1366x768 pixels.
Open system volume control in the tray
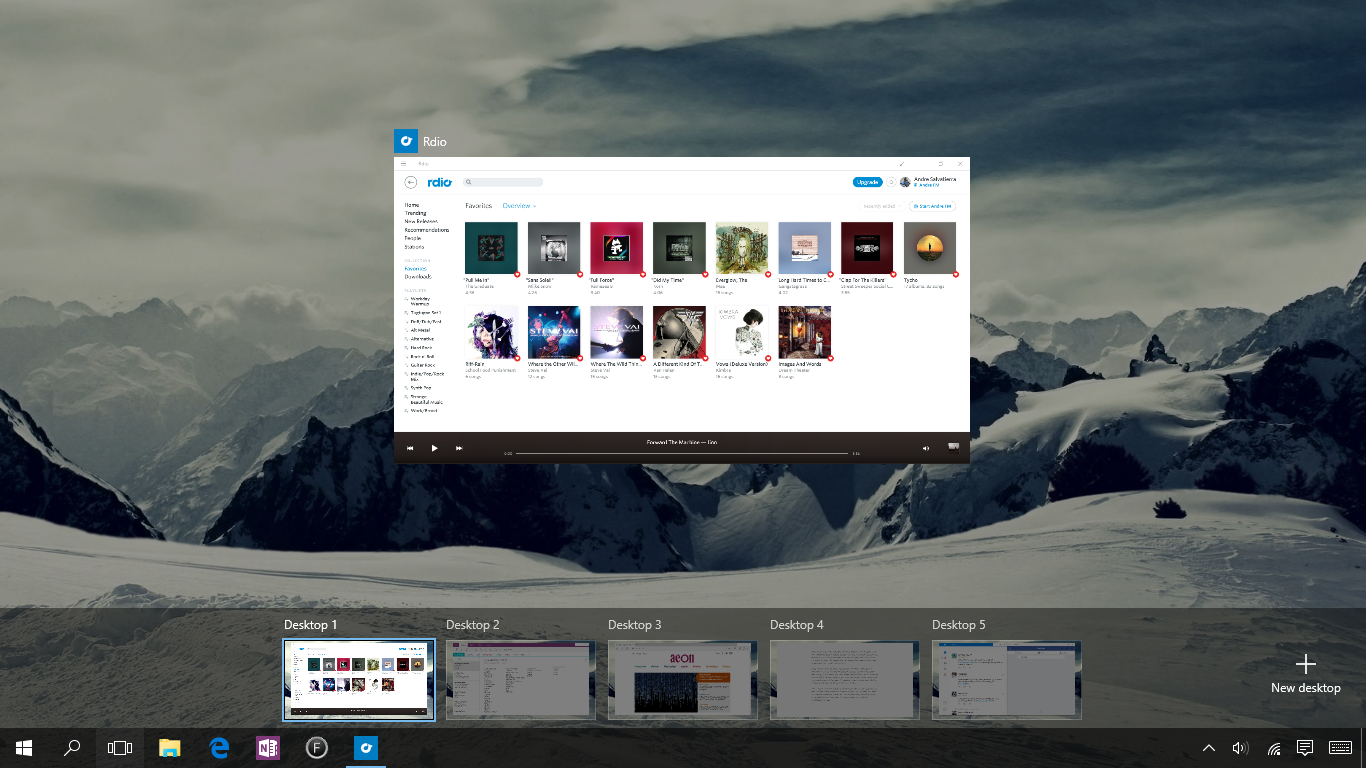pos(1241,747)
